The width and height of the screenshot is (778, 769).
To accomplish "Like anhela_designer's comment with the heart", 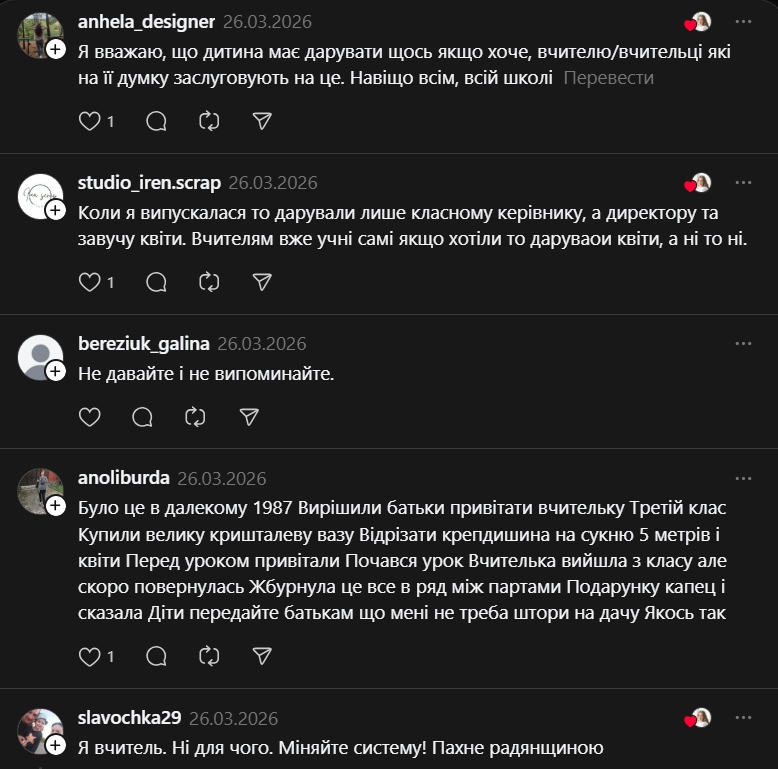I will click(x=90, y=121).
